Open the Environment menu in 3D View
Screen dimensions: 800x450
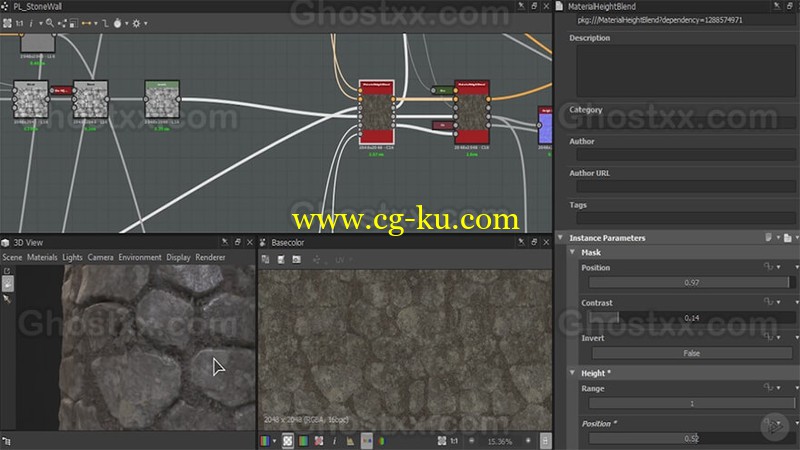140,257
